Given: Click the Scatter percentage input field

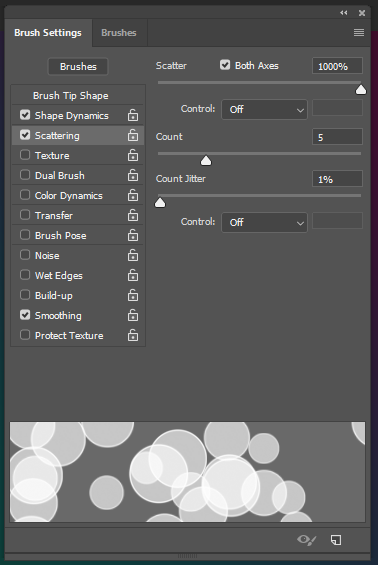Looking at the screenshot, I should (337, 66).
